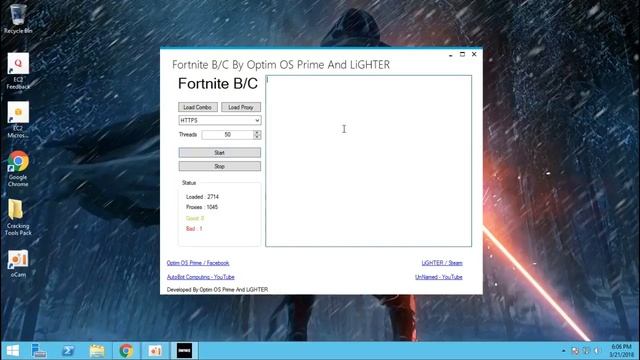The image size is (640, 360).
Task: Select the Fortnite app taskbar icon
Action: click(x=184, y=351)
